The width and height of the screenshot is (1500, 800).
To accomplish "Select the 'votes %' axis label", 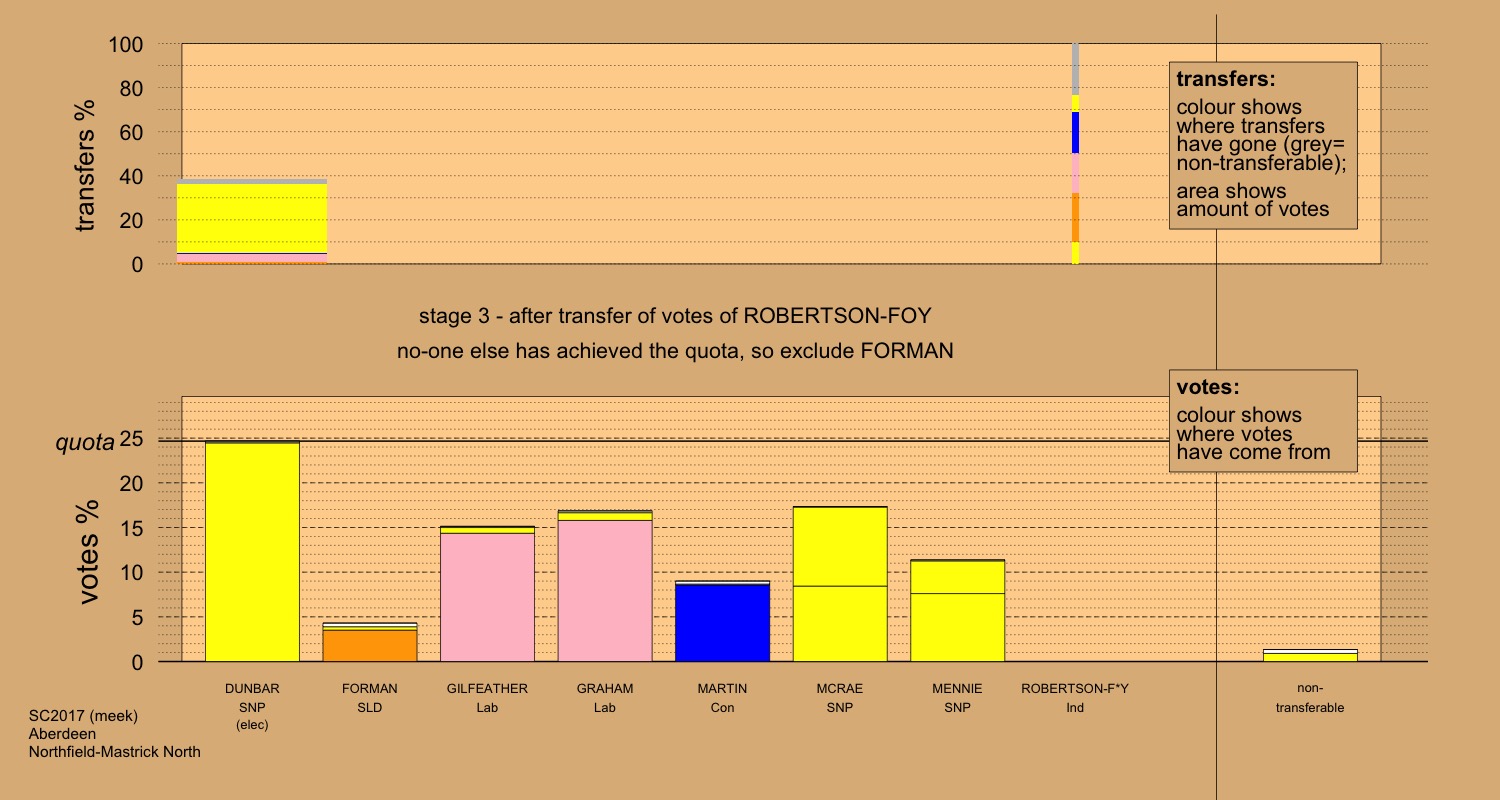I will (x=90, y=551).
